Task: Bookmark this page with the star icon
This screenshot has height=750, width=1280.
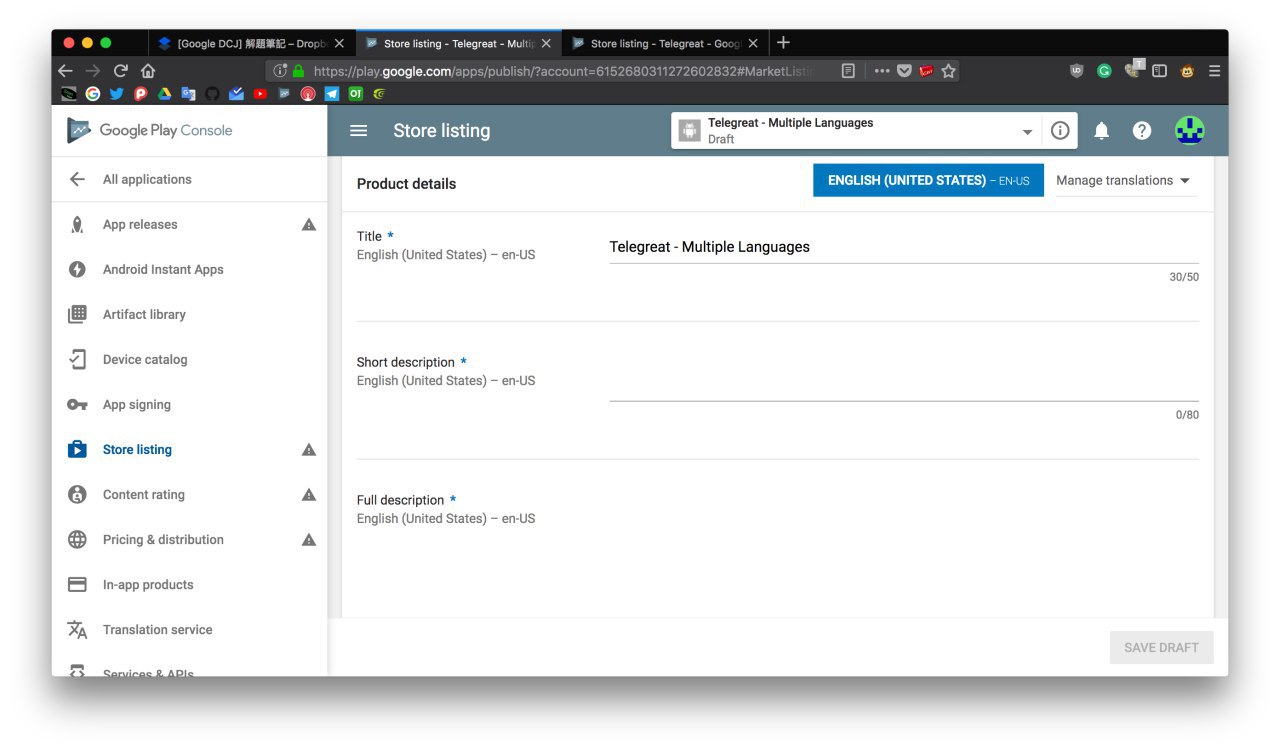Action: pyautogui.click(x=948, y=71)
